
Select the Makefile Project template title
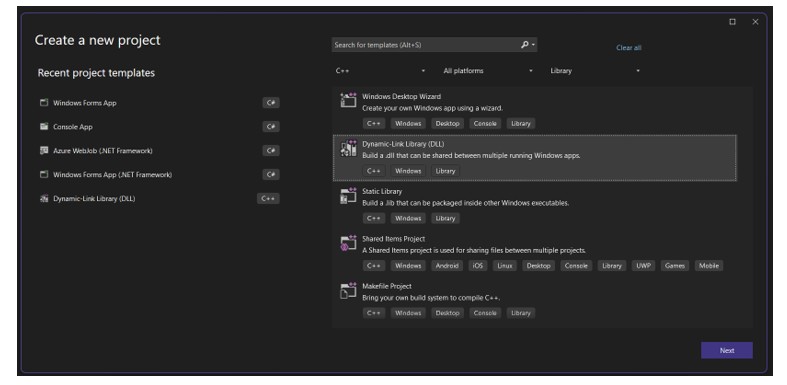point(387,286)
